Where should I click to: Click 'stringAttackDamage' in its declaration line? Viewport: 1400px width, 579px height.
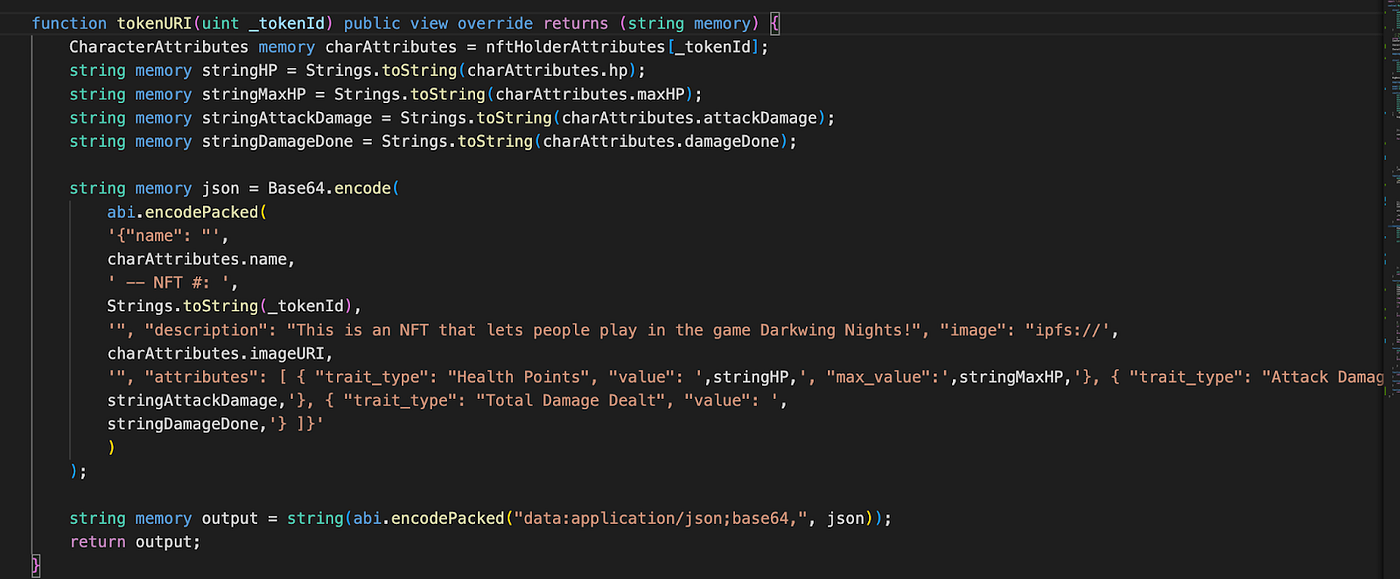click(286, 118)
